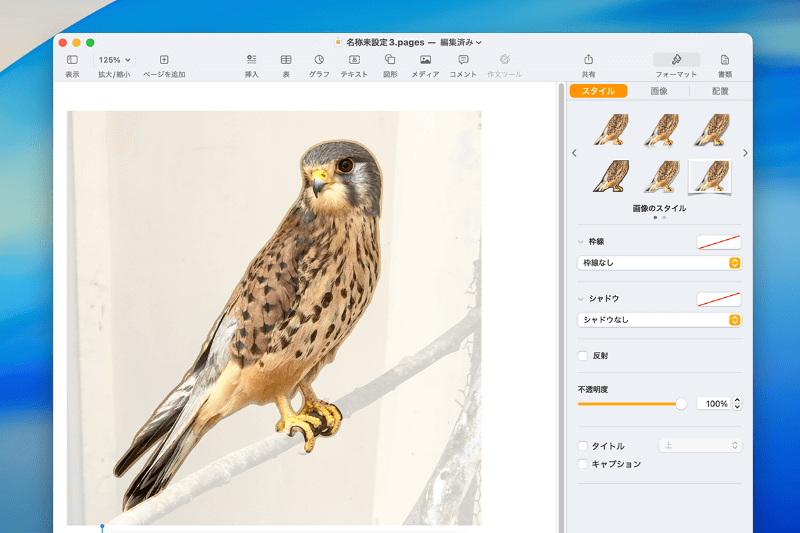Select the framed bottom-right image style
The width and height of the screenshot is (800, 533).
[x=710, y=176]
